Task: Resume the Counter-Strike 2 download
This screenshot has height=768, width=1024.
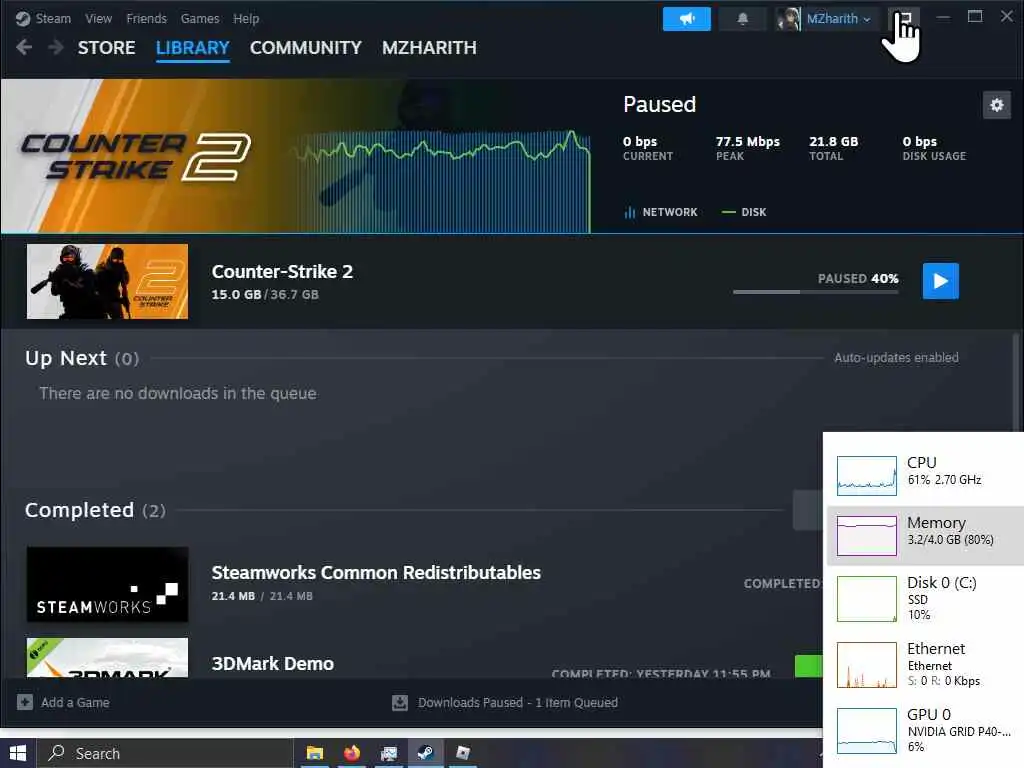Action: pyautogui.click(x=940, y=281)
